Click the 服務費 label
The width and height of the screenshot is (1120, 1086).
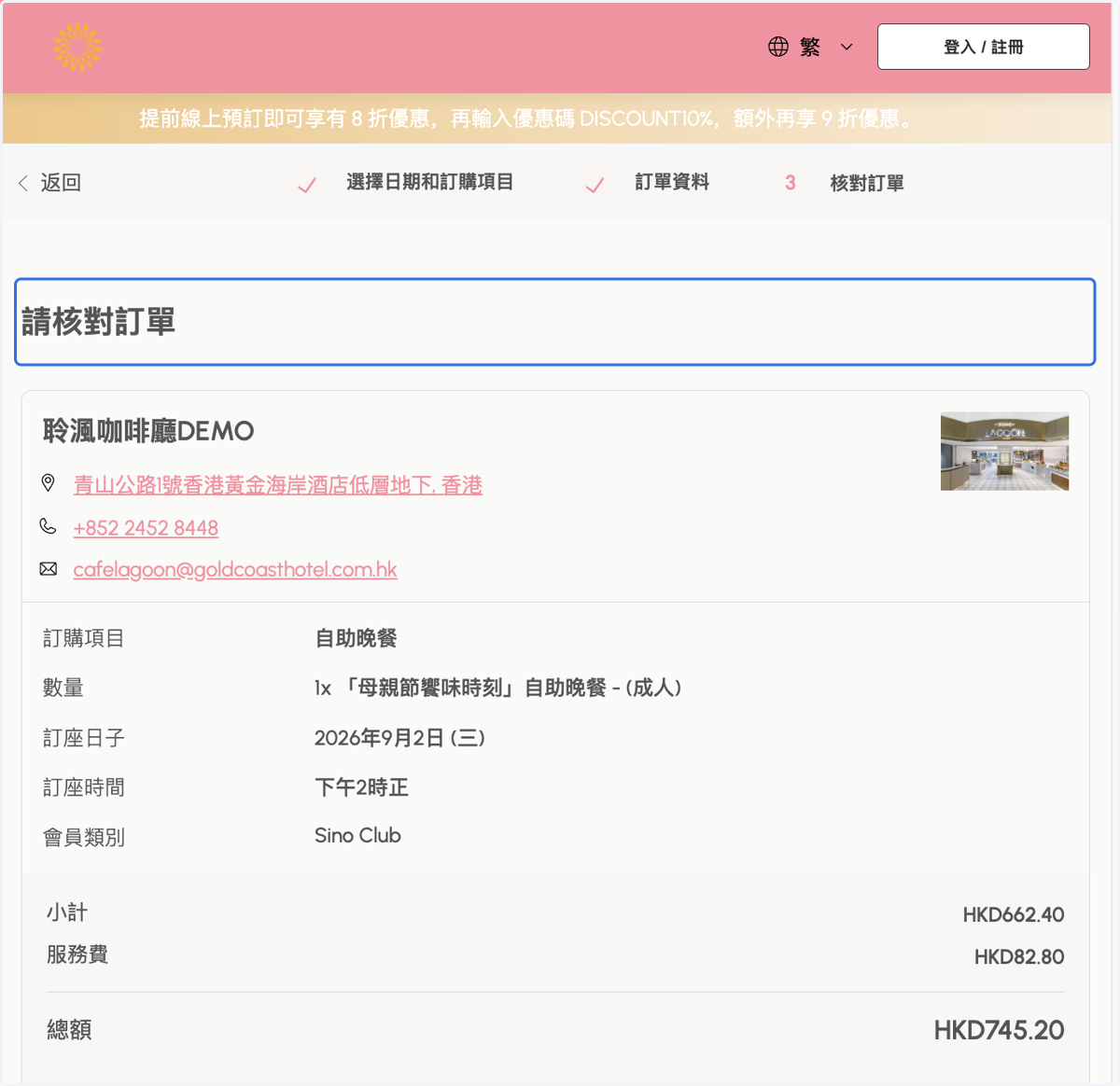tap(77, 954)
